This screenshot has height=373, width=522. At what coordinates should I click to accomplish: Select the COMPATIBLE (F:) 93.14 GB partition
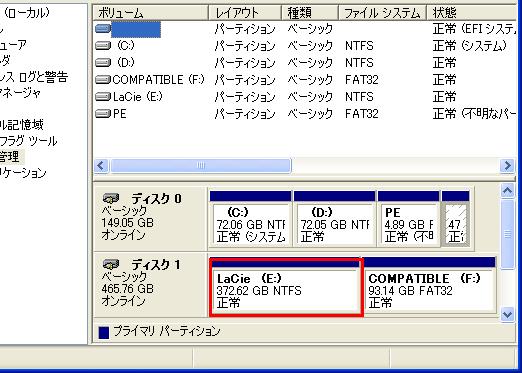click(x=430, y=285)
